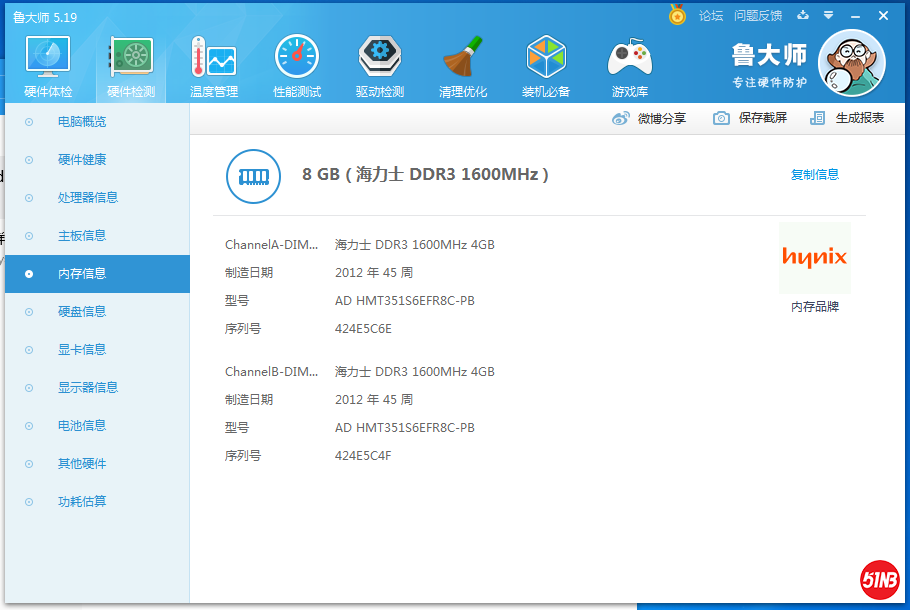Click the 鲁大师 avatar icon

(x=851, y=62)
